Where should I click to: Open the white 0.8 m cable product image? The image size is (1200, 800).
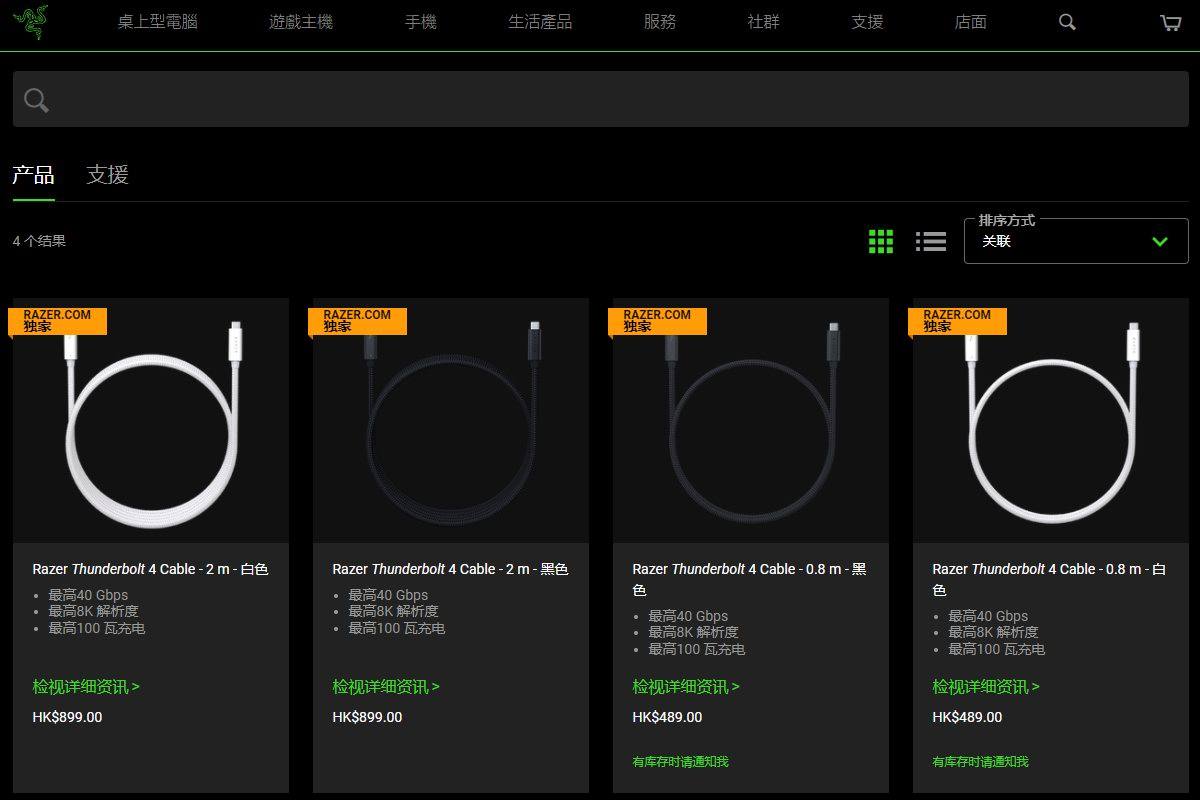point(1051,421)
